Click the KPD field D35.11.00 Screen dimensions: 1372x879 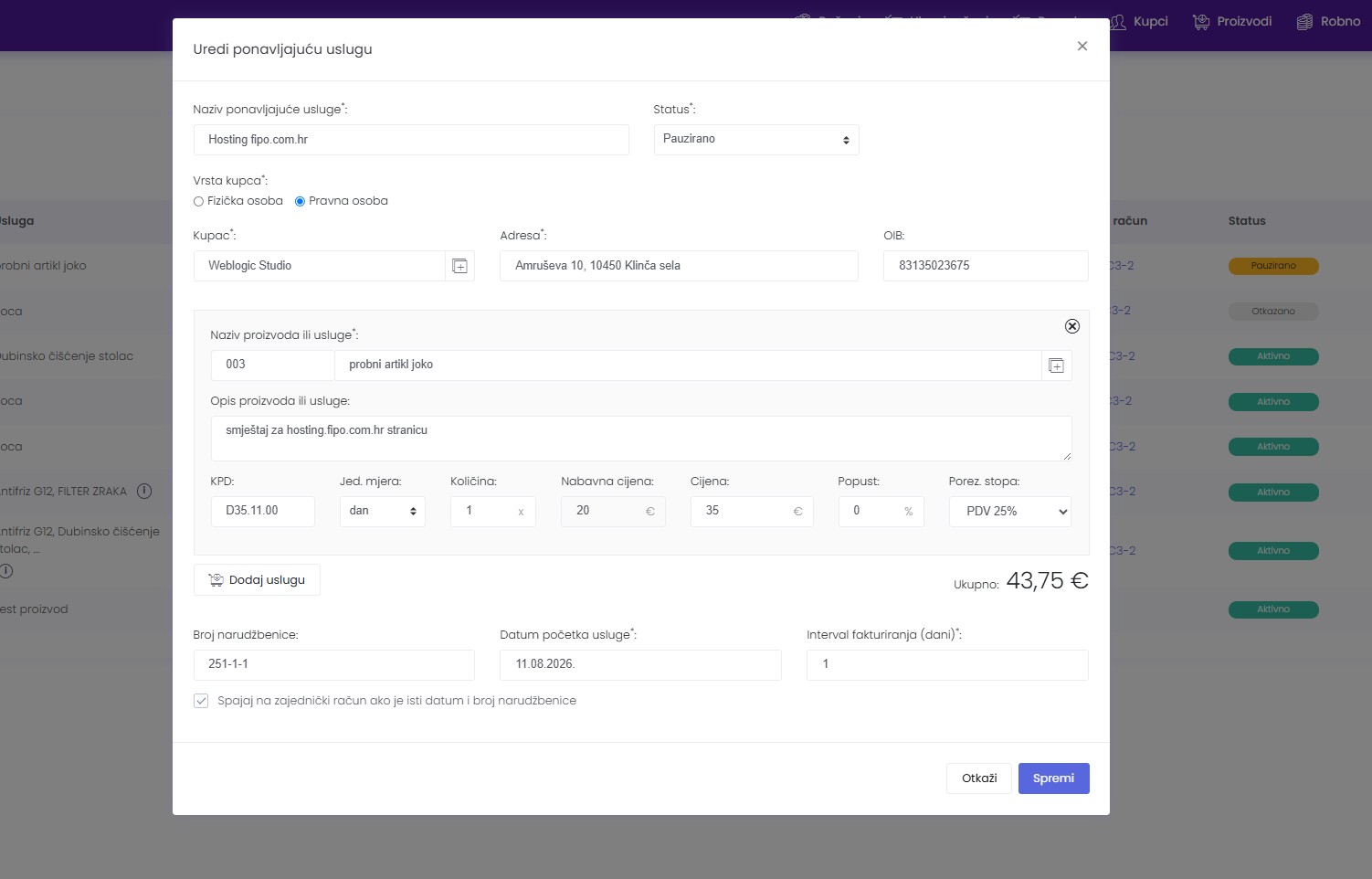coord(263,511)
